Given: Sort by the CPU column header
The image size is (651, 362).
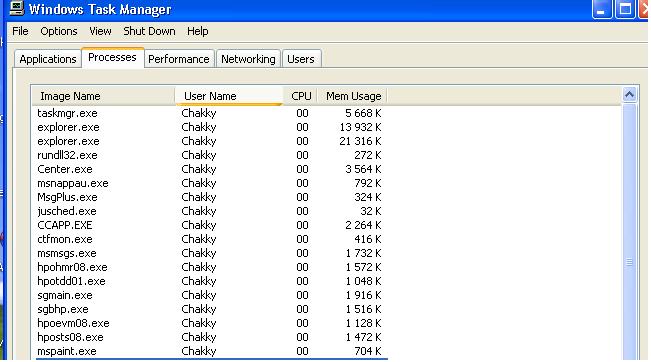Looking at the screenshot, I should tap(301, 96).
